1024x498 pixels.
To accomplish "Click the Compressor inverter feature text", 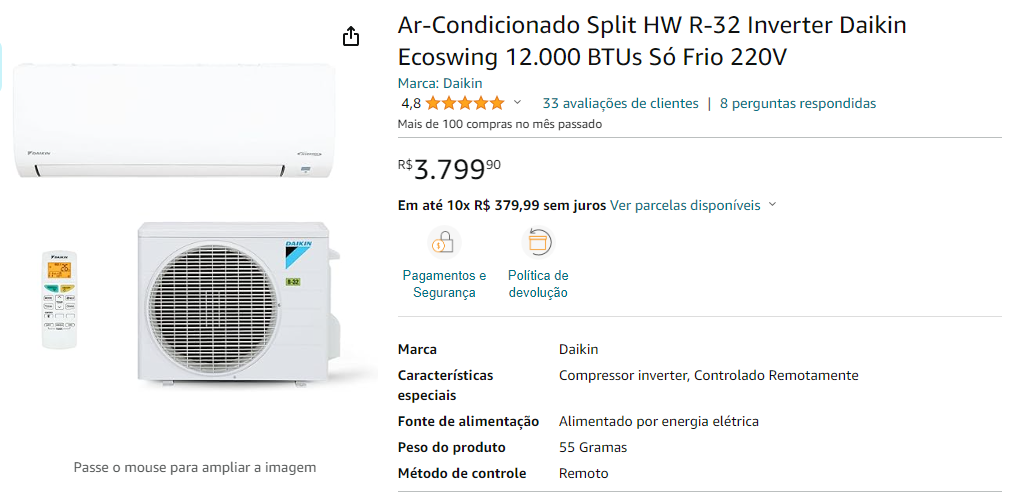I will tap(624, 376).
